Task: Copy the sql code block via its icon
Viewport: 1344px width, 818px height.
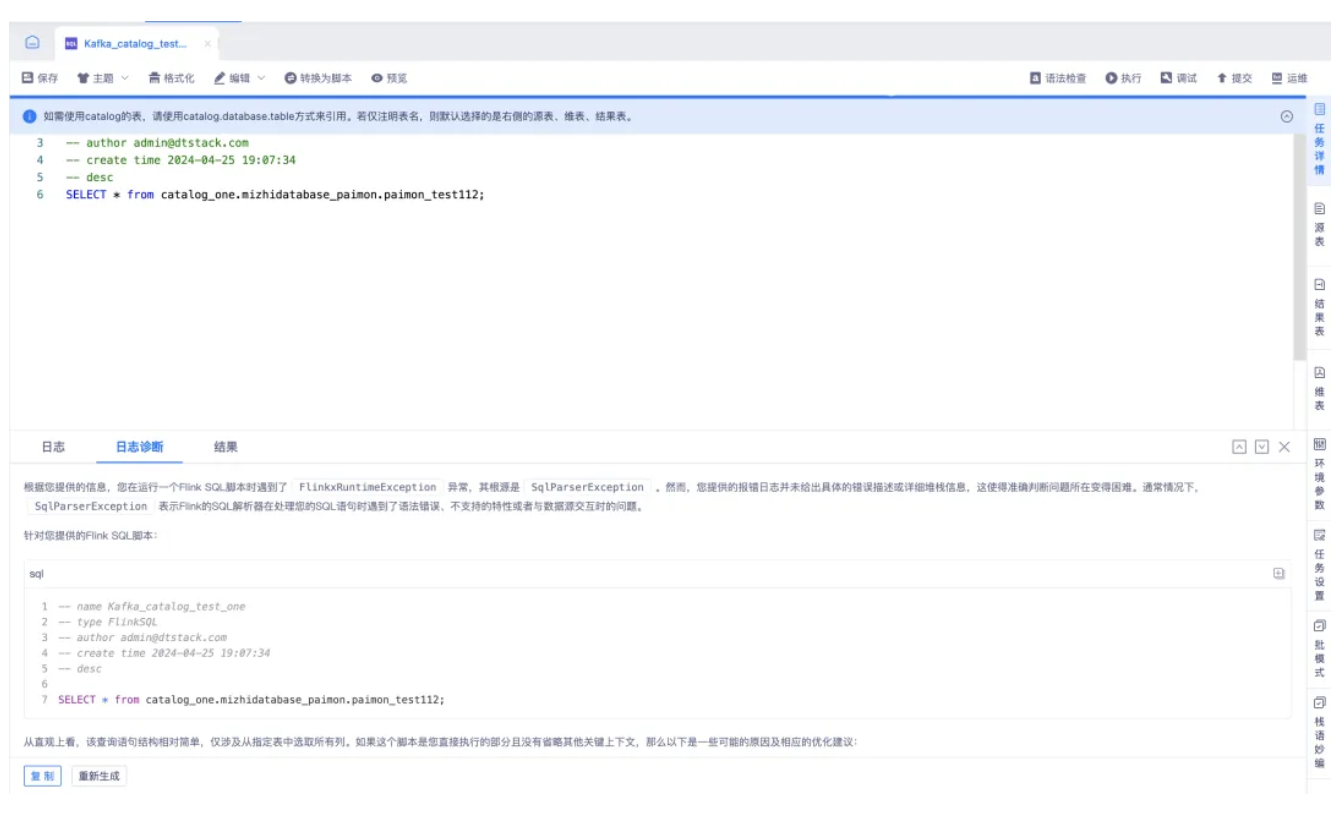Action: (1278, 573)
